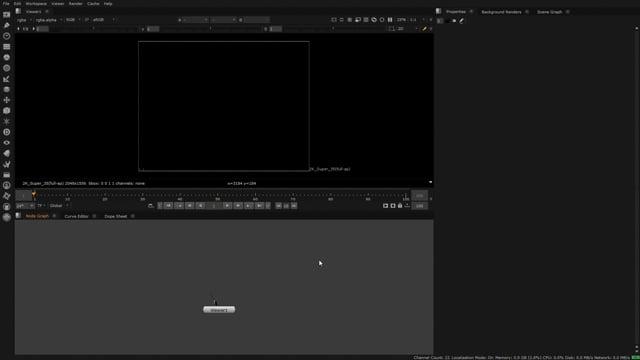Open the Time nodes clock icon
Screen dimensions: 640x360
pyautogui.click(x=7, y=36)
